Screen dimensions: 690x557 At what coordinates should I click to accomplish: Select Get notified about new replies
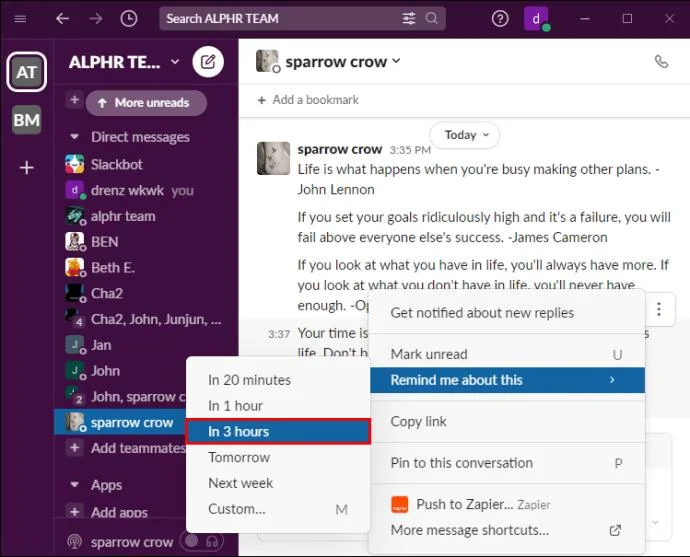pyautogui.click(x=507, y=313)
